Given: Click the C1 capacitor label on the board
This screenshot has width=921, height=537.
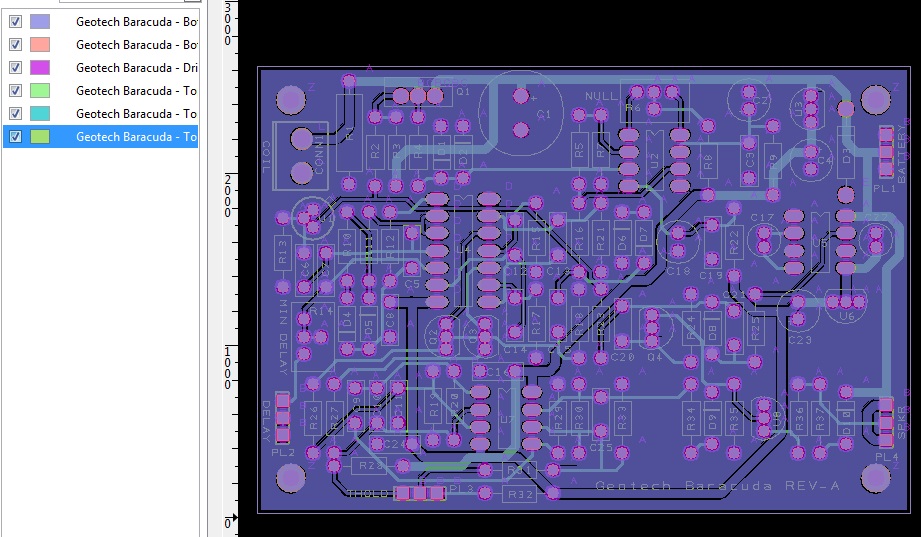Looking at the screenshot, I should [544, 114].
